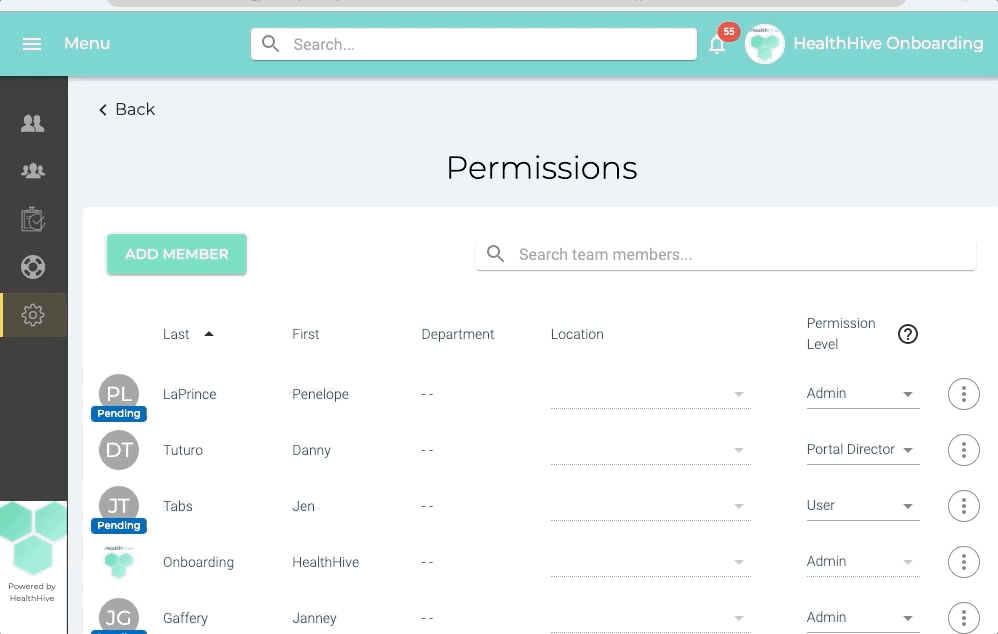
Task: Click the notifications bell icon
Action: tap(717, 44)
